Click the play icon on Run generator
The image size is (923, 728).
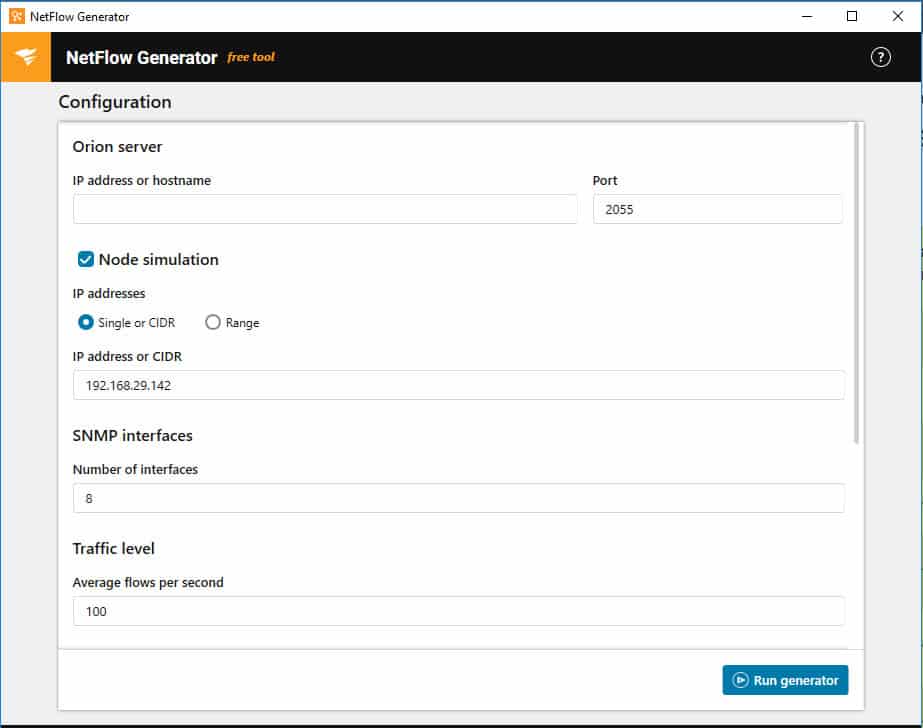point(740,680)
